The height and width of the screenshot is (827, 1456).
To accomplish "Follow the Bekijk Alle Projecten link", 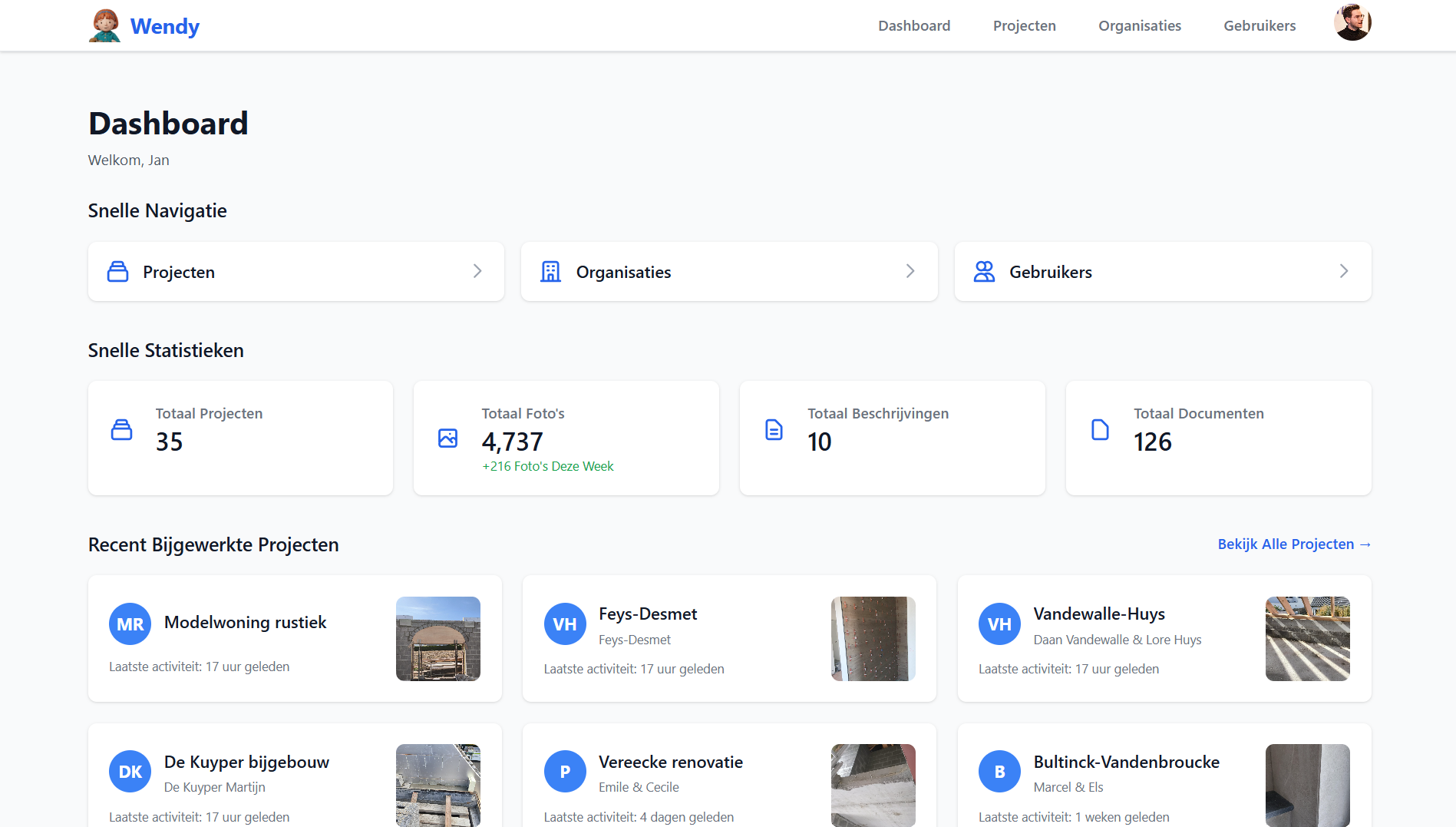I will pyautogui.click(x=1294, y=544).
